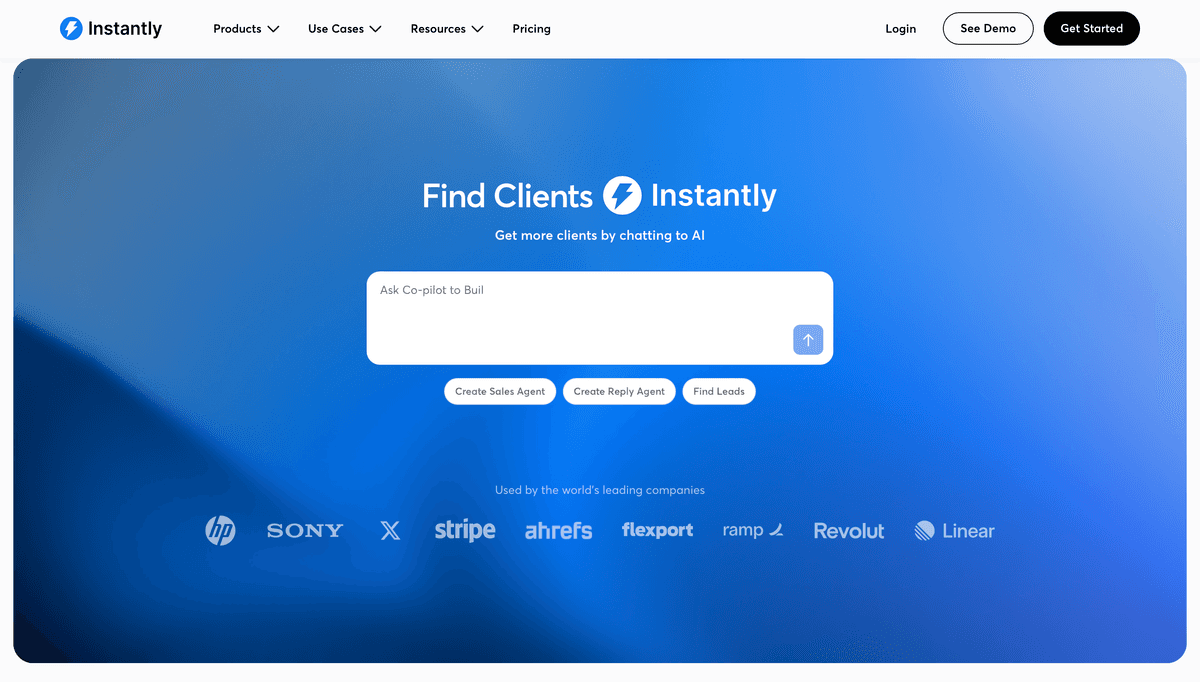The height and width of the screenshot is (682, 1200).
Task: Submit prompt with the arrow-up button
Action: pyautogui.click(x=808, y=340)
